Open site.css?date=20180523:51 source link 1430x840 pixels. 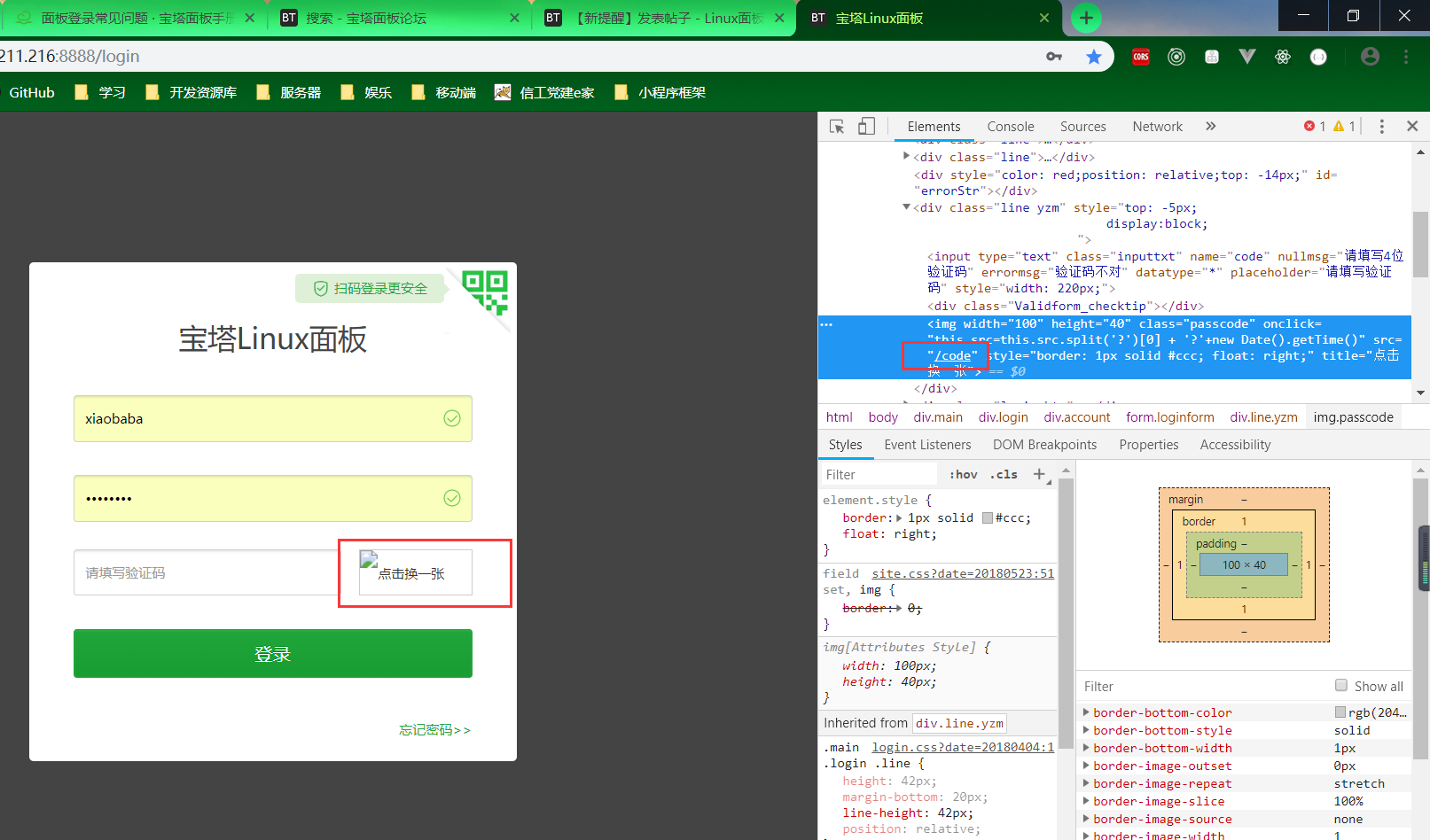pyautogui.click(x=963, y=573)
